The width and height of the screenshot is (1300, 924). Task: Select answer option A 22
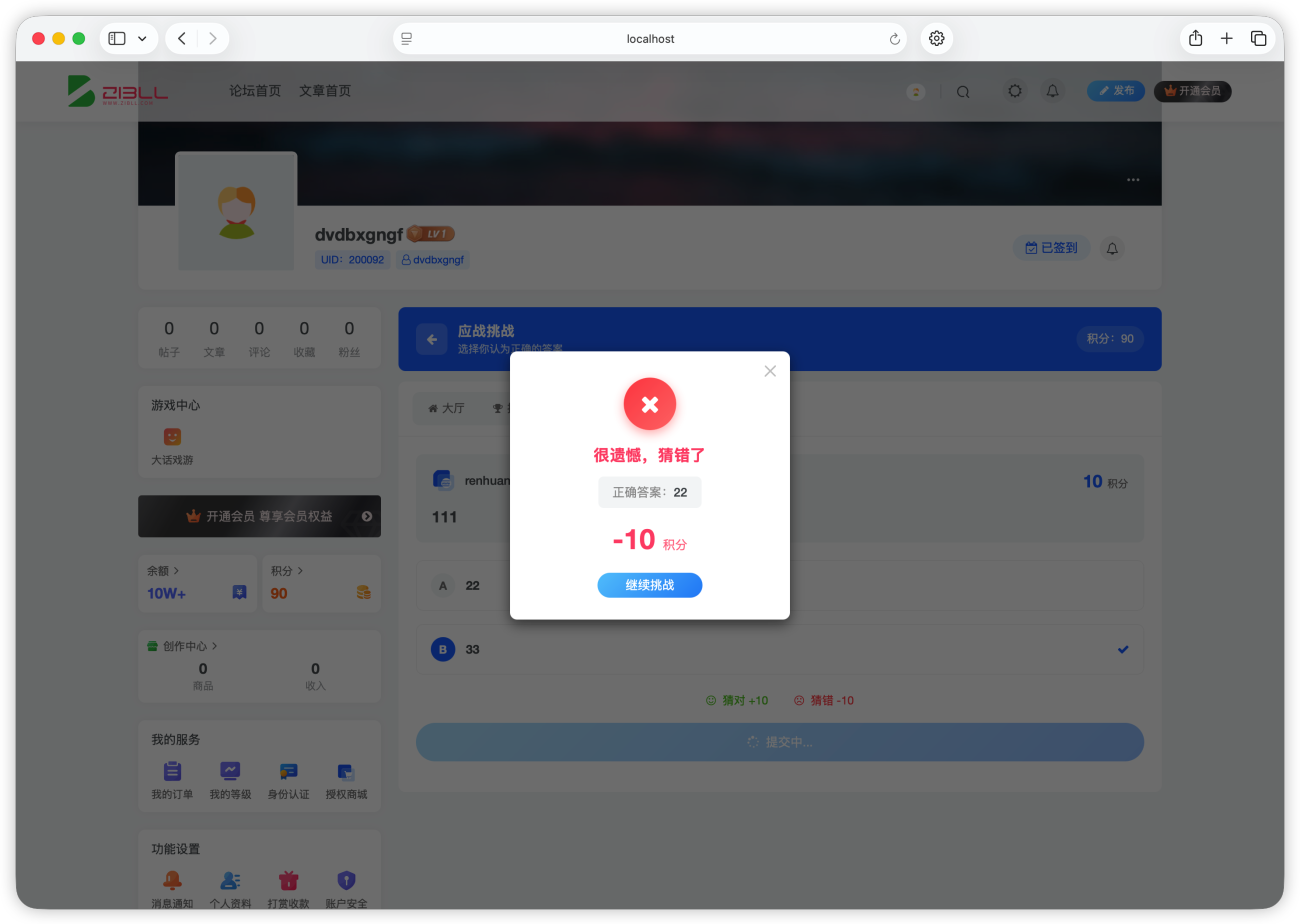780,586
